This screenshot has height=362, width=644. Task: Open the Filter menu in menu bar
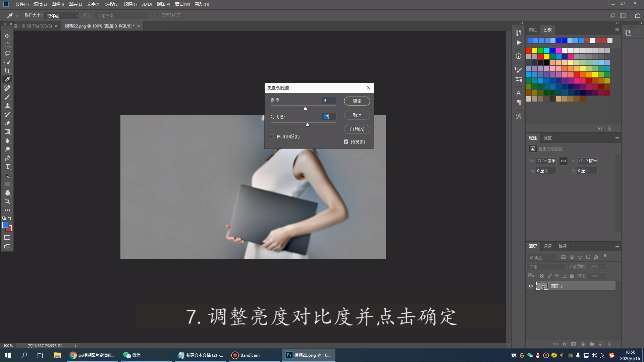tap(130, 4)
